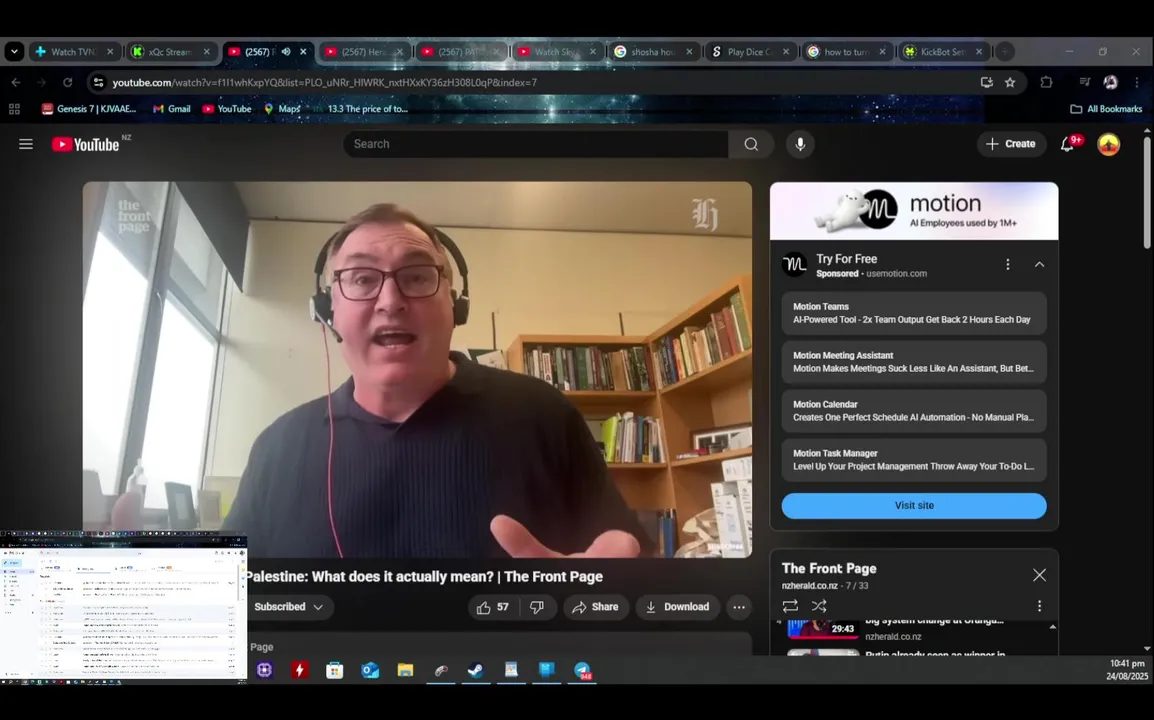Go to YouTube home via logo
Viewport: 1154px width, 720px height.
86,144
